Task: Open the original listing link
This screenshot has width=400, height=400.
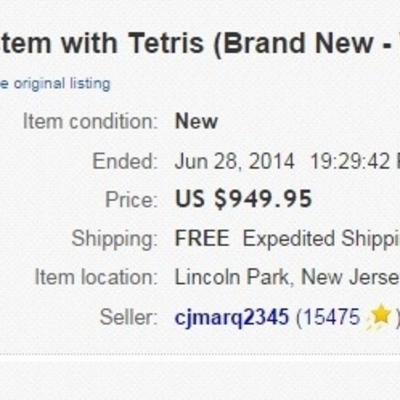Action: [x=55, y=84]
